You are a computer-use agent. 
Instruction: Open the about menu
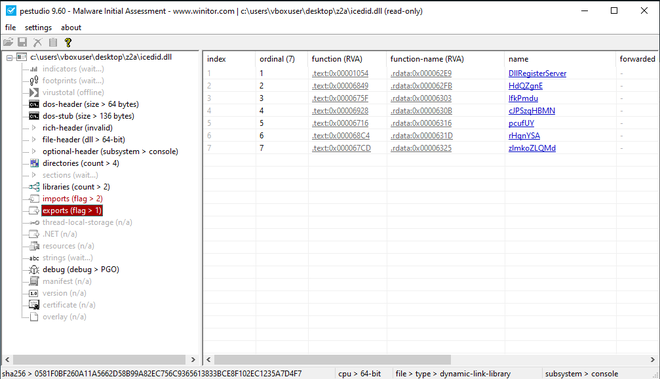tap(71, 27)
